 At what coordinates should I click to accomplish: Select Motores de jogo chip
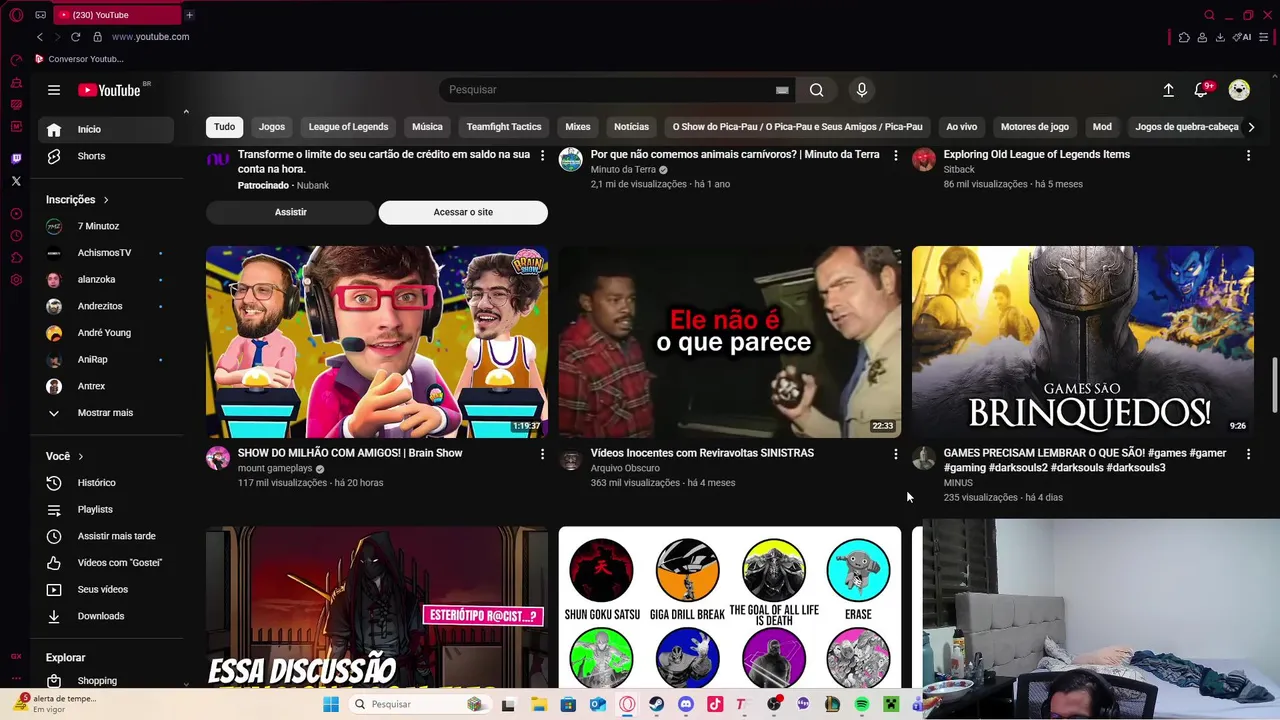click(1035, 127)
